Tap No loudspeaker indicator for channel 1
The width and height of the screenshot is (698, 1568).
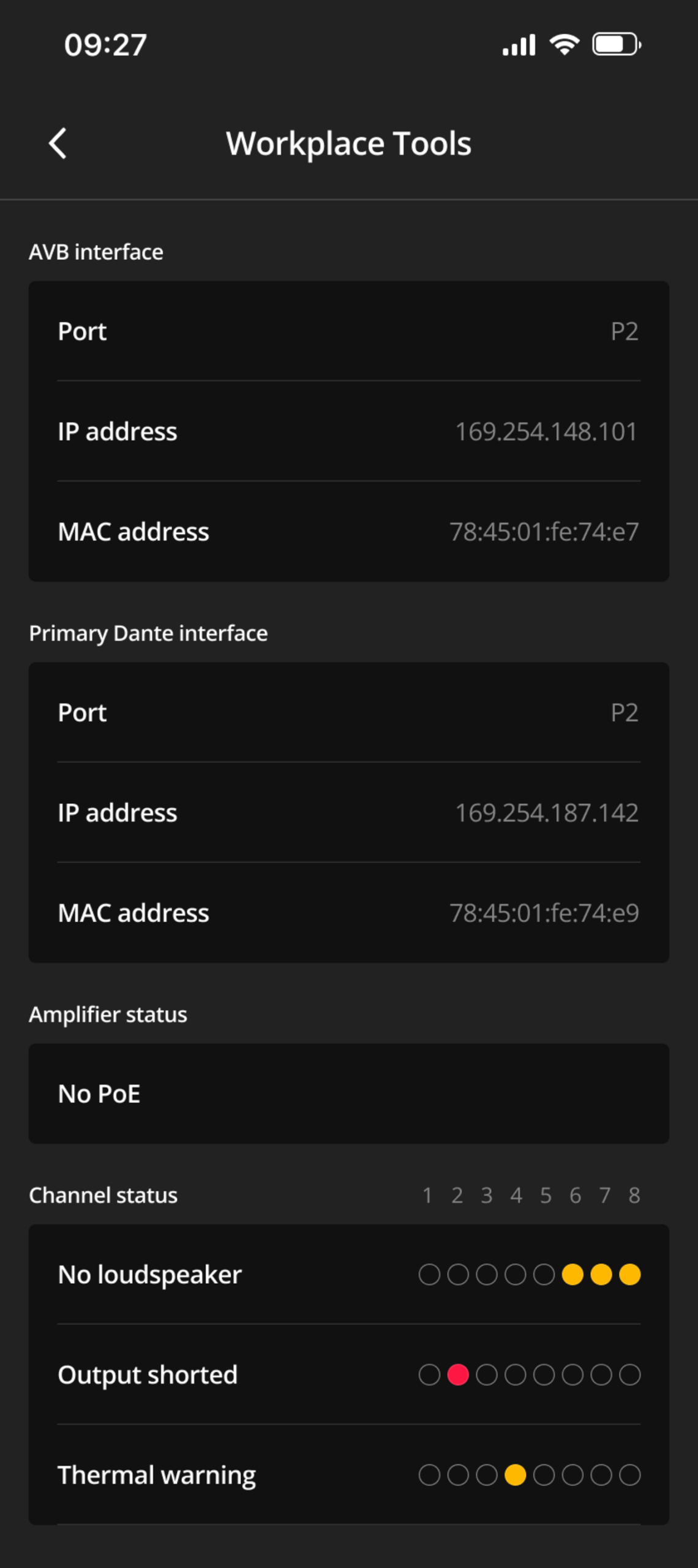click(x=429, y=1275)
